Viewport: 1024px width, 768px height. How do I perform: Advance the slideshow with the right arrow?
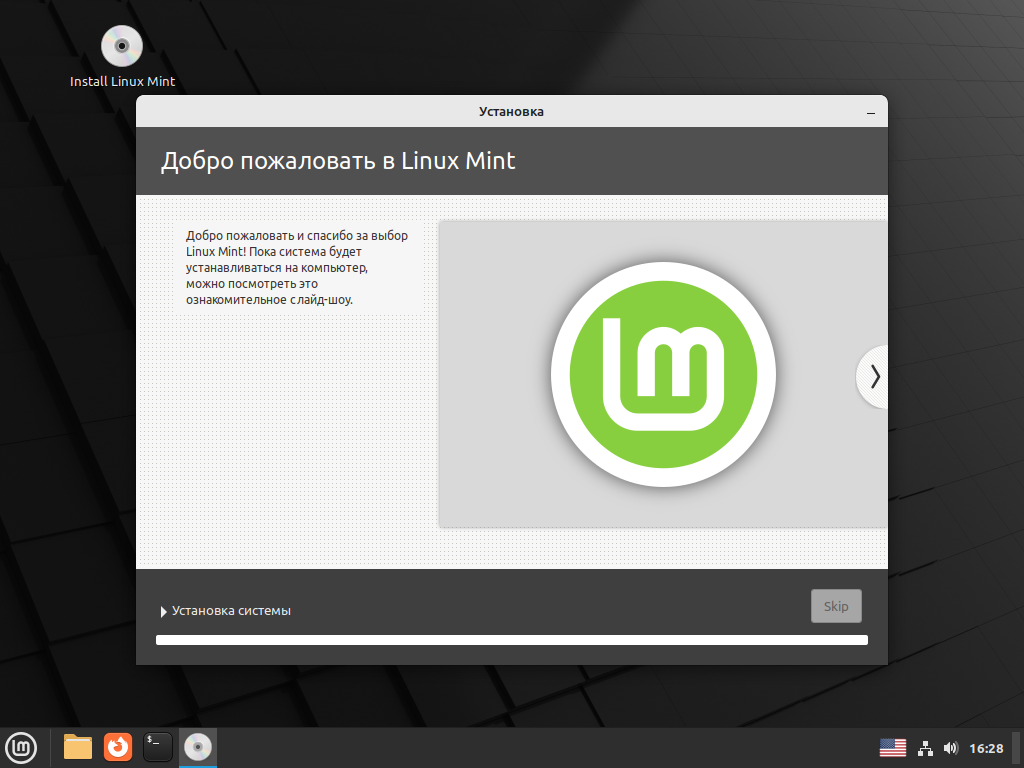tap(874, 376)
